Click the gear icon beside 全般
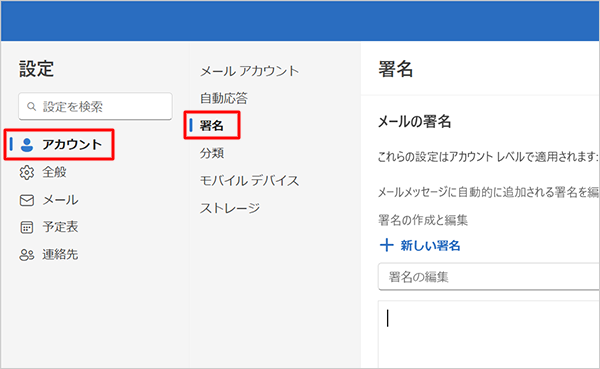600x369 pixels. click(27, 173)
